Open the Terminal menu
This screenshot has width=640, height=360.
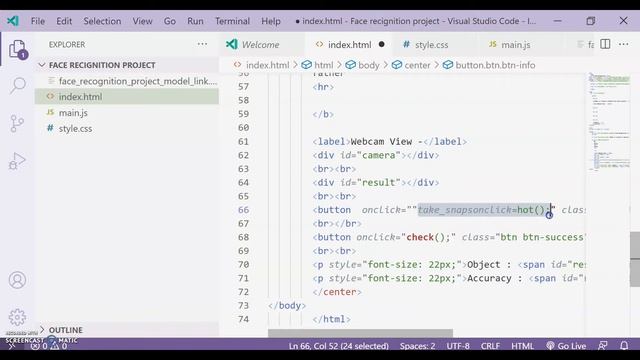pyautogui.click(x=232, y=21)
